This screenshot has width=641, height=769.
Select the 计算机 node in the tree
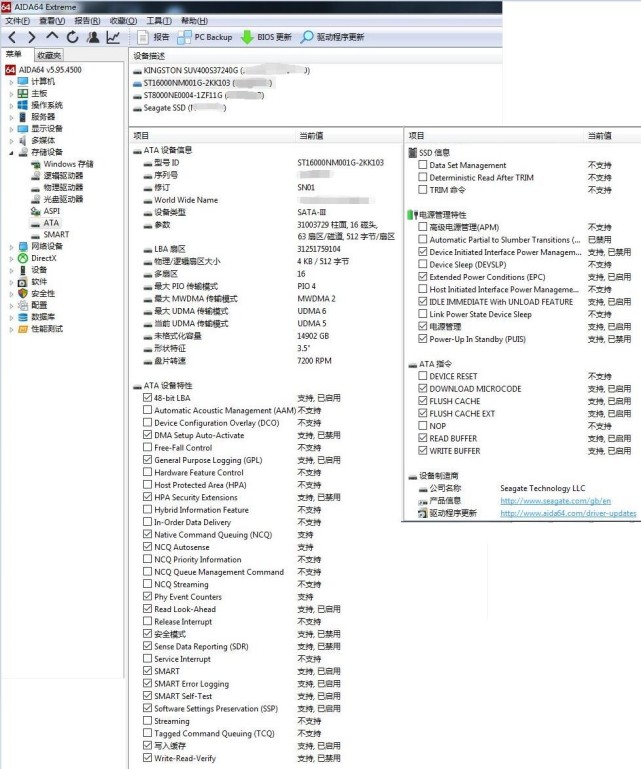pyautogui.click(x=36, y=81)
